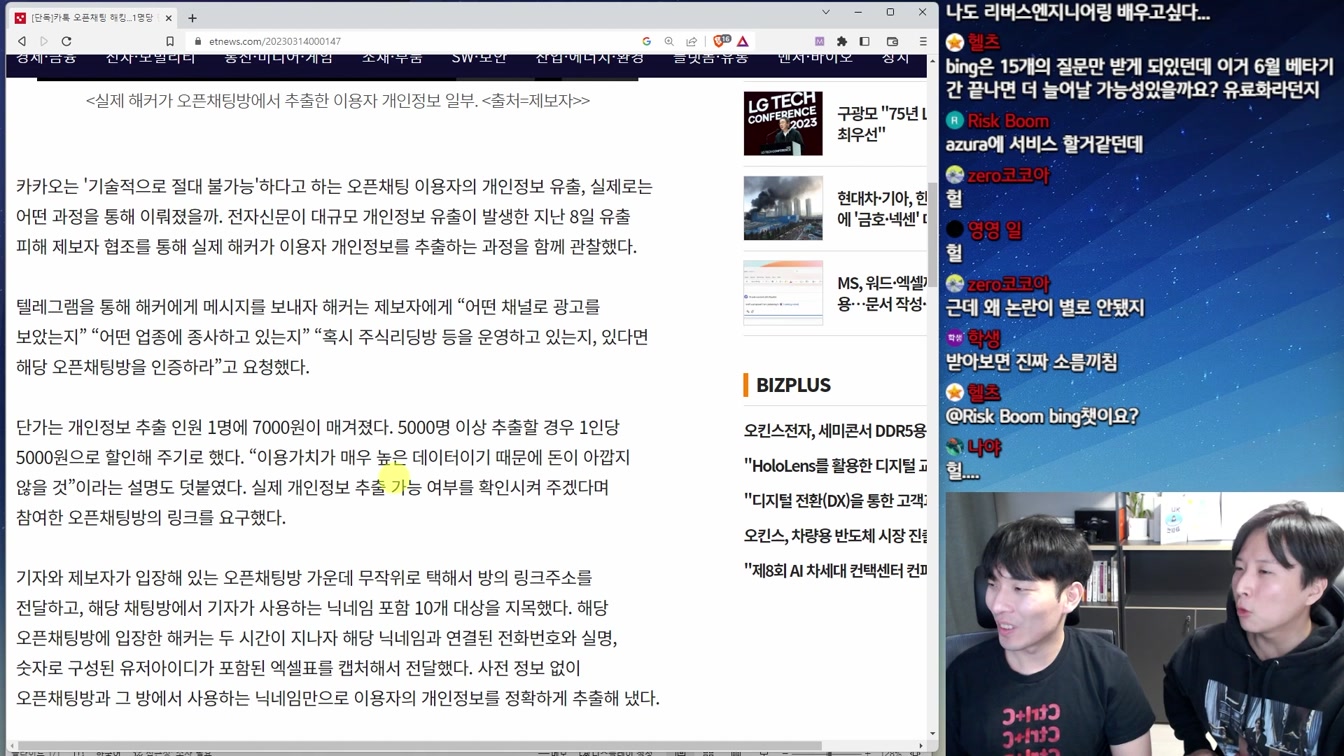Click the chat message azura에 서비스 할거같던데

point(1044,144)
